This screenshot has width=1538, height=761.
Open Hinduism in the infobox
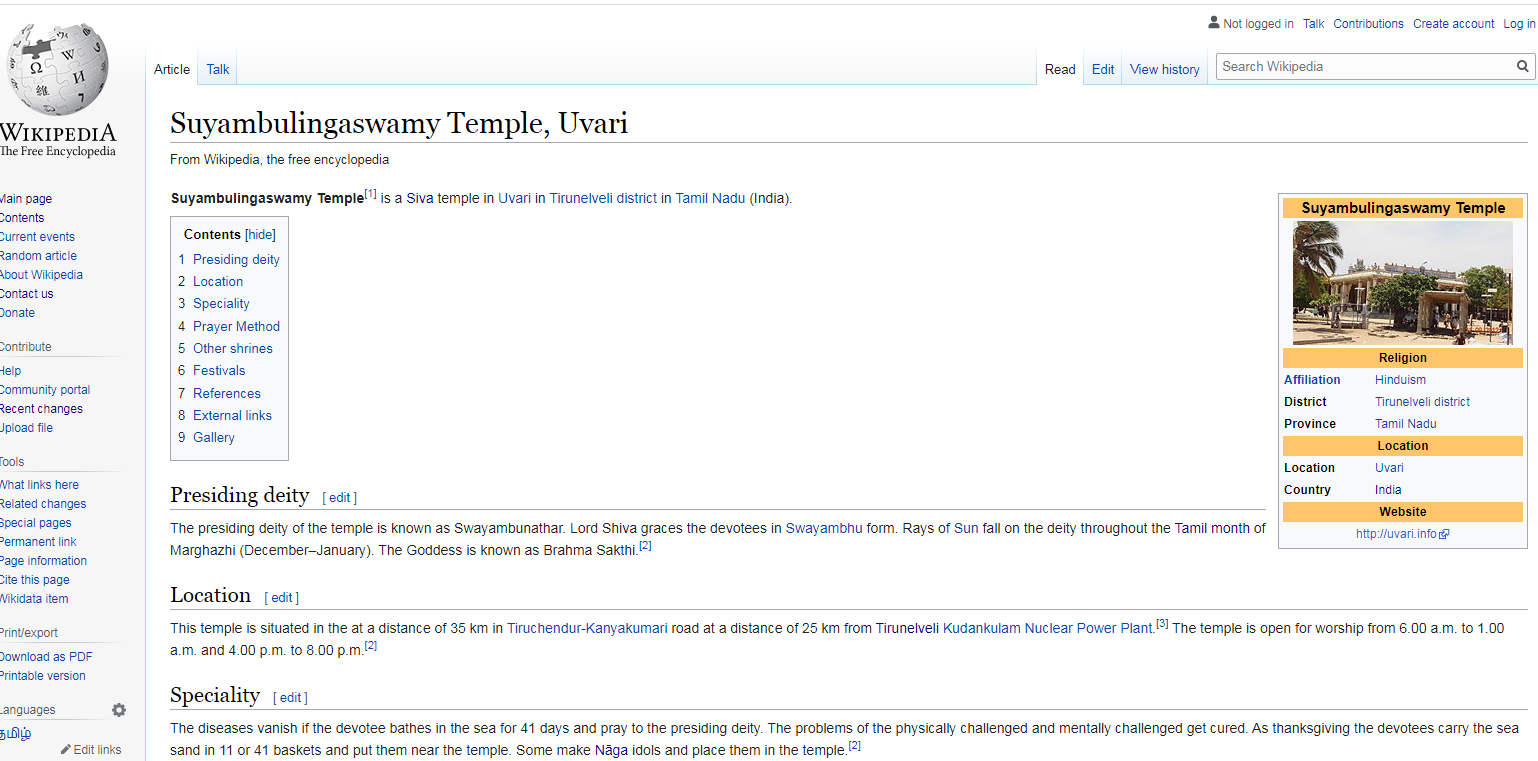[x=1400, y=380]
